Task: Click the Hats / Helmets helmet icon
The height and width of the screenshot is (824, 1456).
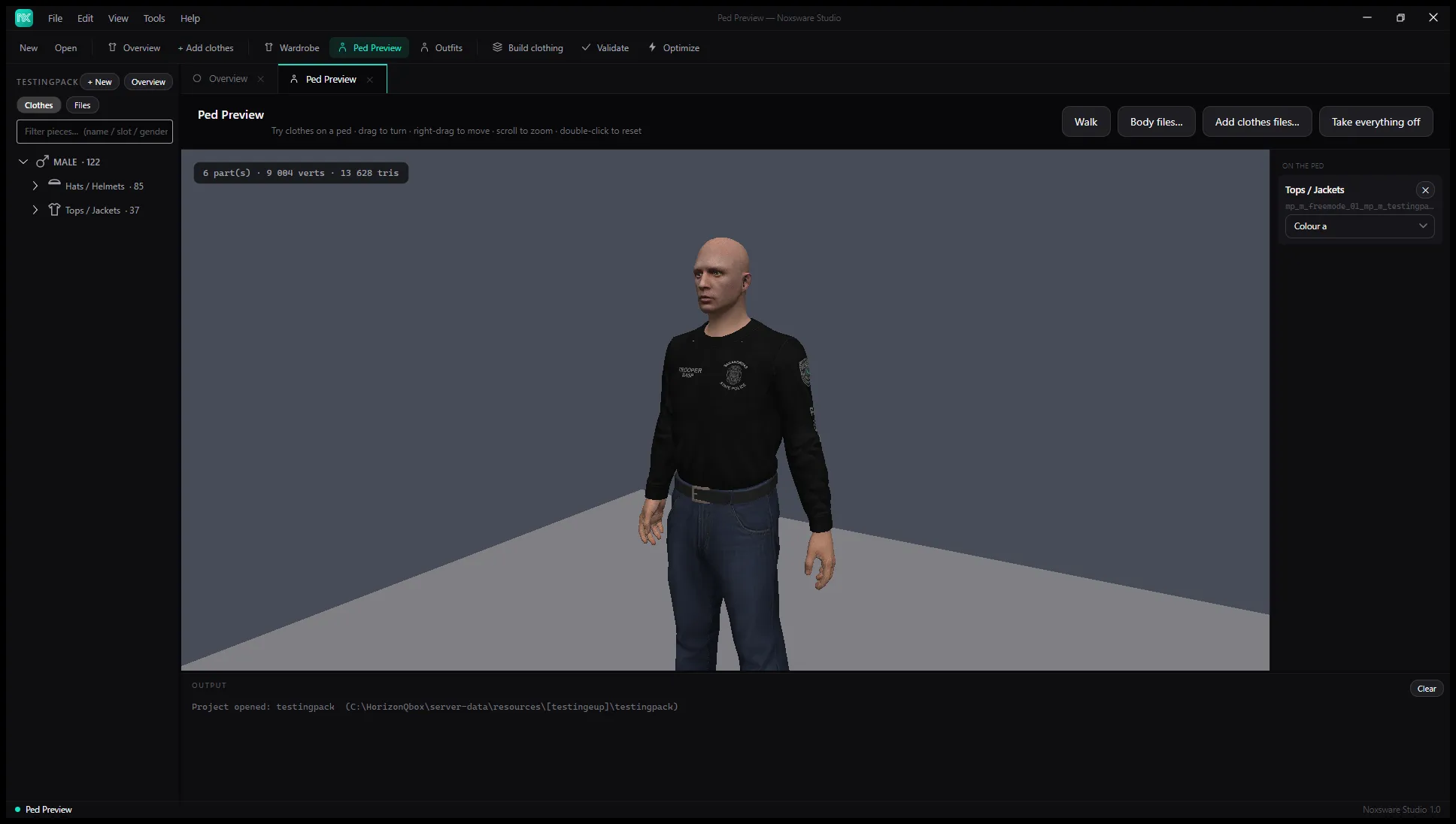Action: (x=54, y=184)
